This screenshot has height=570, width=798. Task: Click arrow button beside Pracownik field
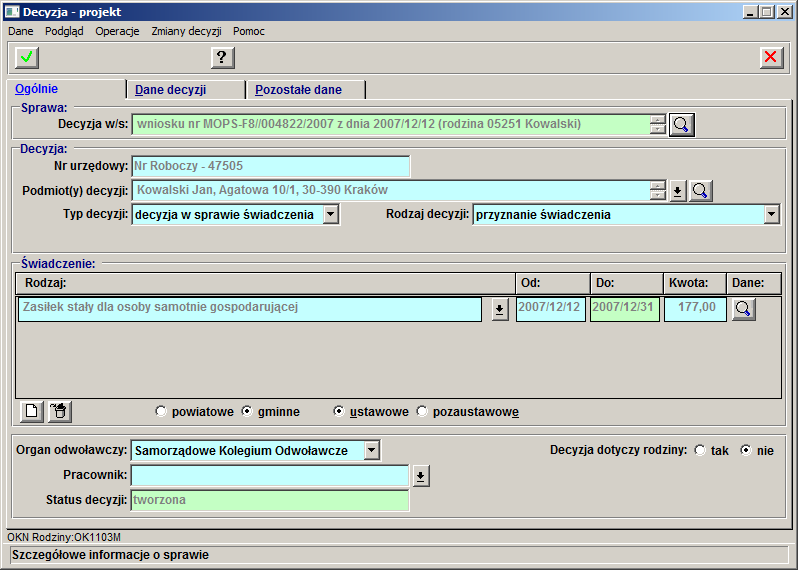pos(421,476)
